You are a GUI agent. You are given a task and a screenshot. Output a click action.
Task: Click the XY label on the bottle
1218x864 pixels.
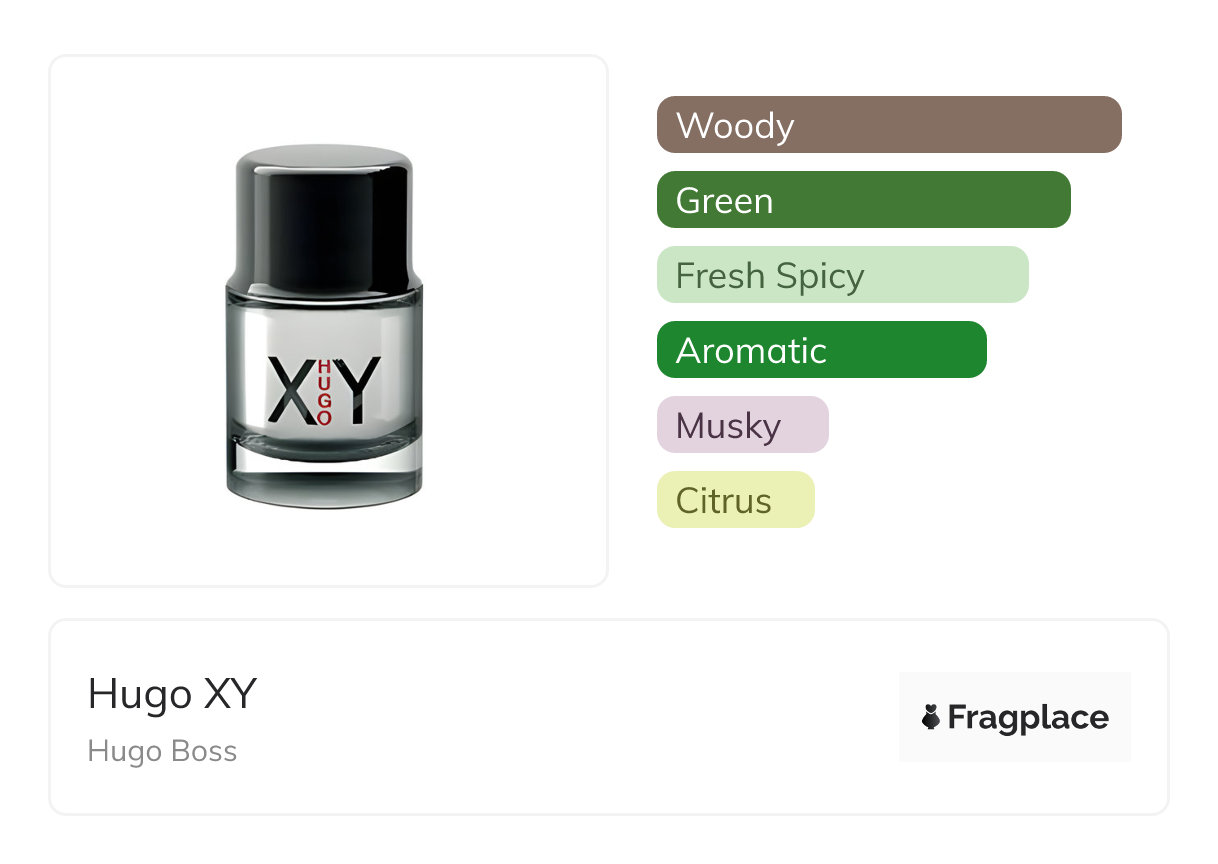click(x=324, y=390)
